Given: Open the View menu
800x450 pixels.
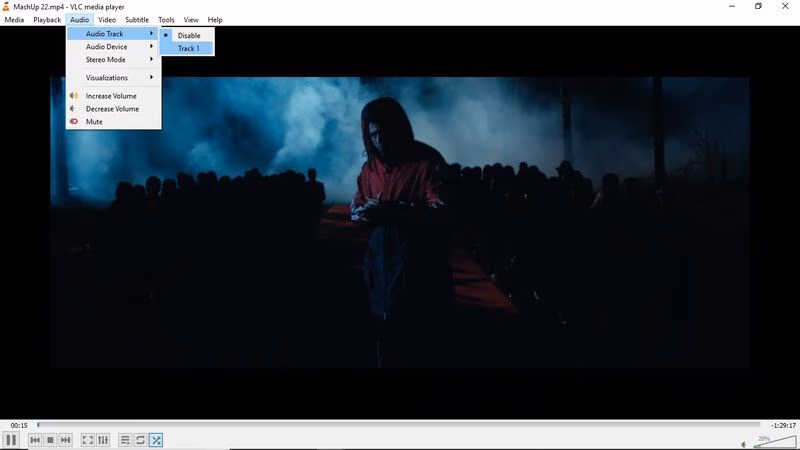Looking at the screenshot, I should [191, 20].
